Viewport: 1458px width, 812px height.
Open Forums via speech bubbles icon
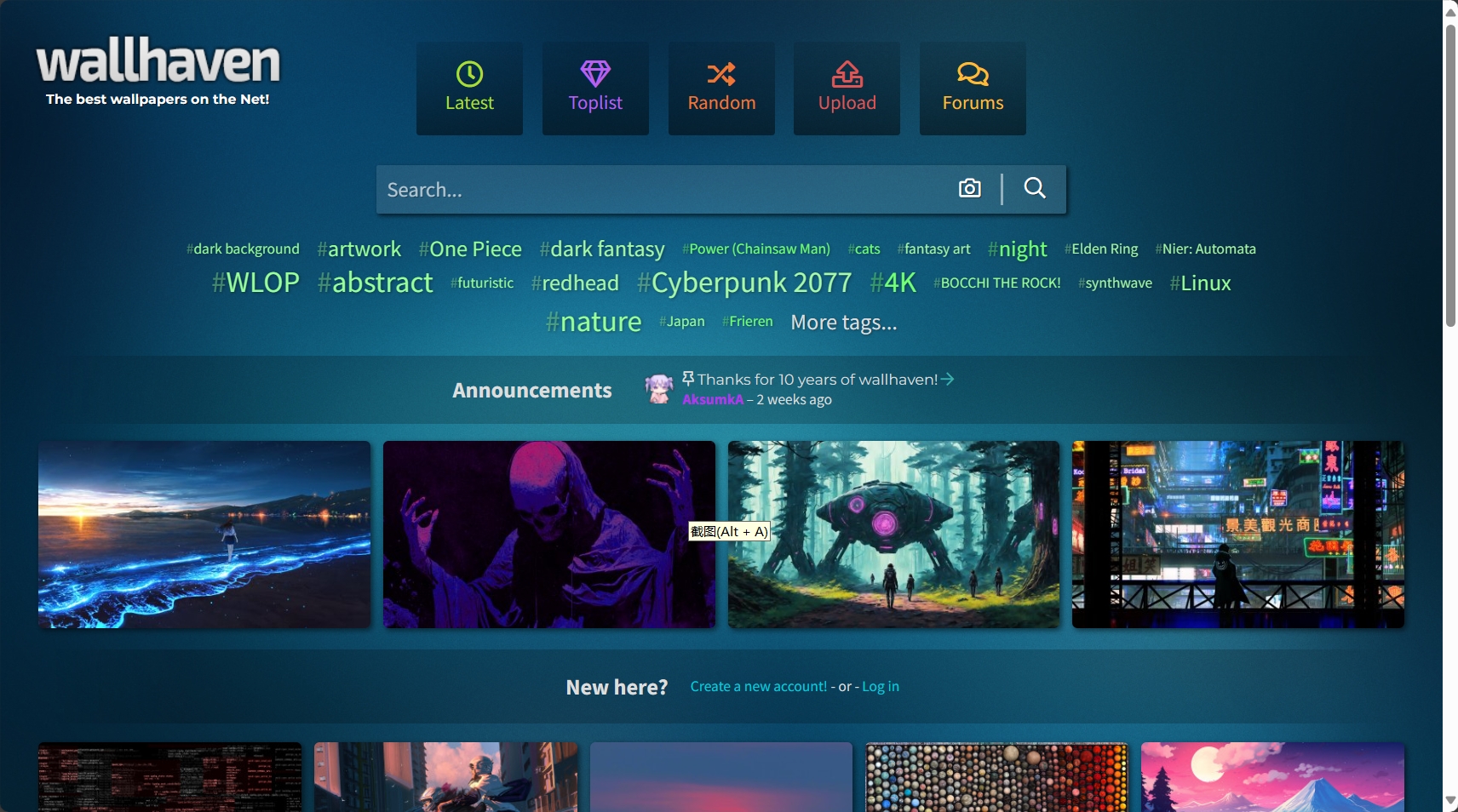point(973,74)
